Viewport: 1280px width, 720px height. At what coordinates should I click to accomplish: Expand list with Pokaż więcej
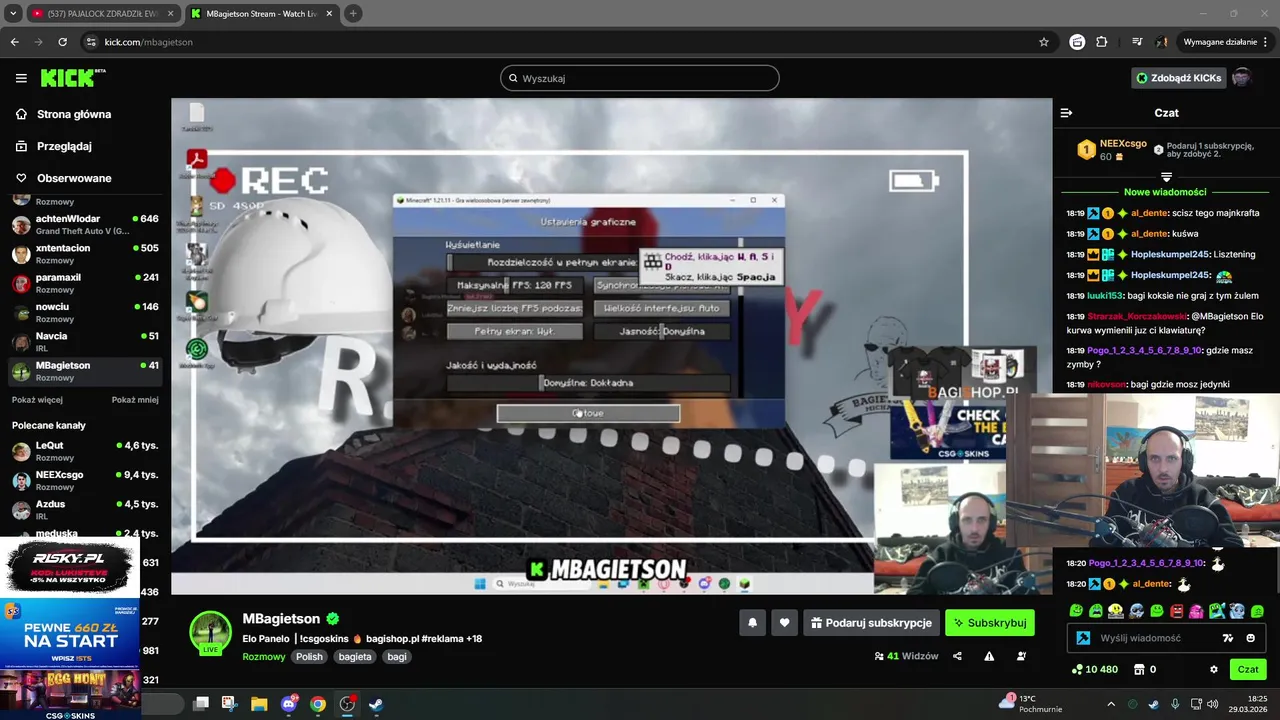(37, 399)
